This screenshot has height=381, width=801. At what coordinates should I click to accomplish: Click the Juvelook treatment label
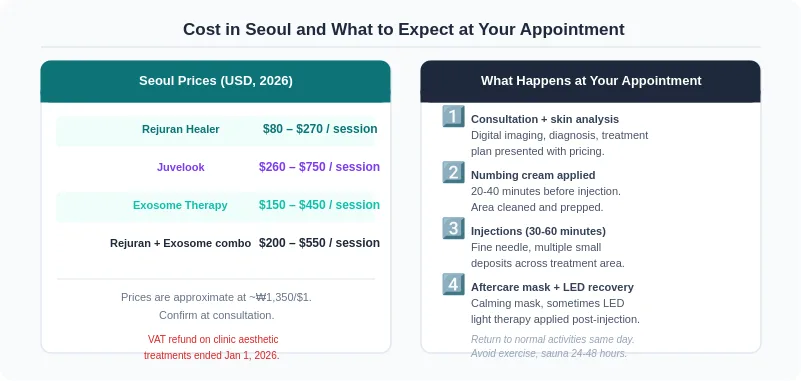point(180,168)
